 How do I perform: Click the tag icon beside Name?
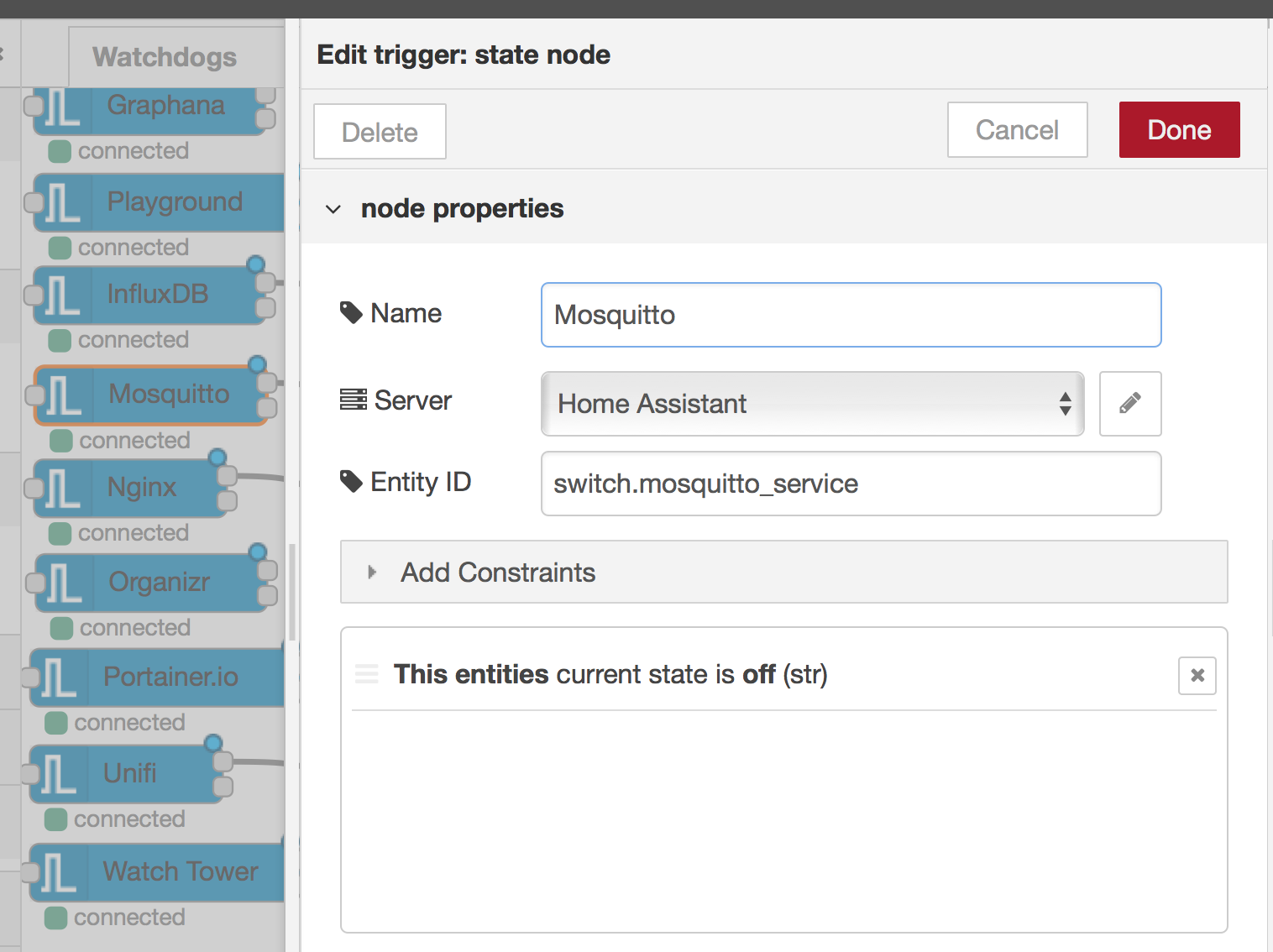pos(351,312)
